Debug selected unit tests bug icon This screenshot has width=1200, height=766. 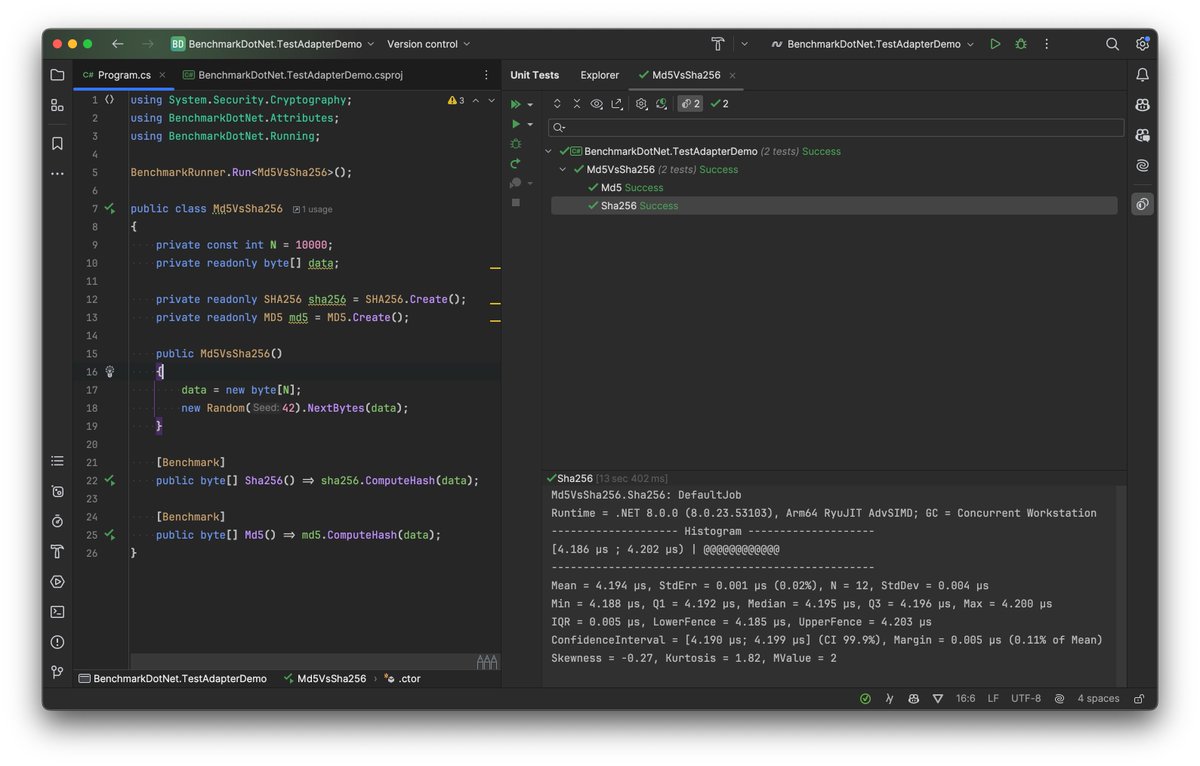(516, 144)
